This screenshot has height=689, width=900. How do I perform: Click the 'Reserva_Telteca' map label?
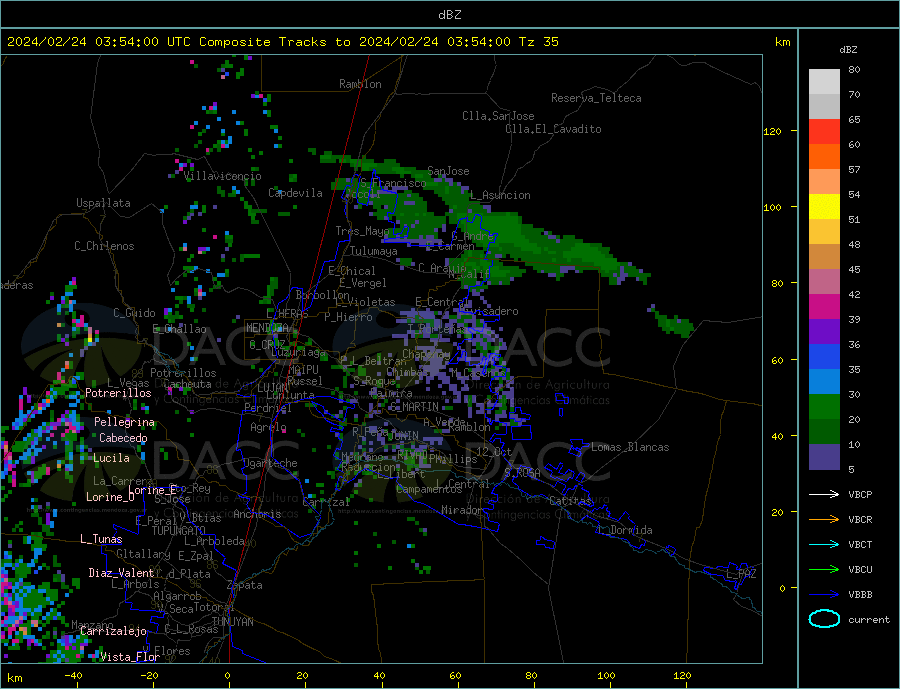596,98
